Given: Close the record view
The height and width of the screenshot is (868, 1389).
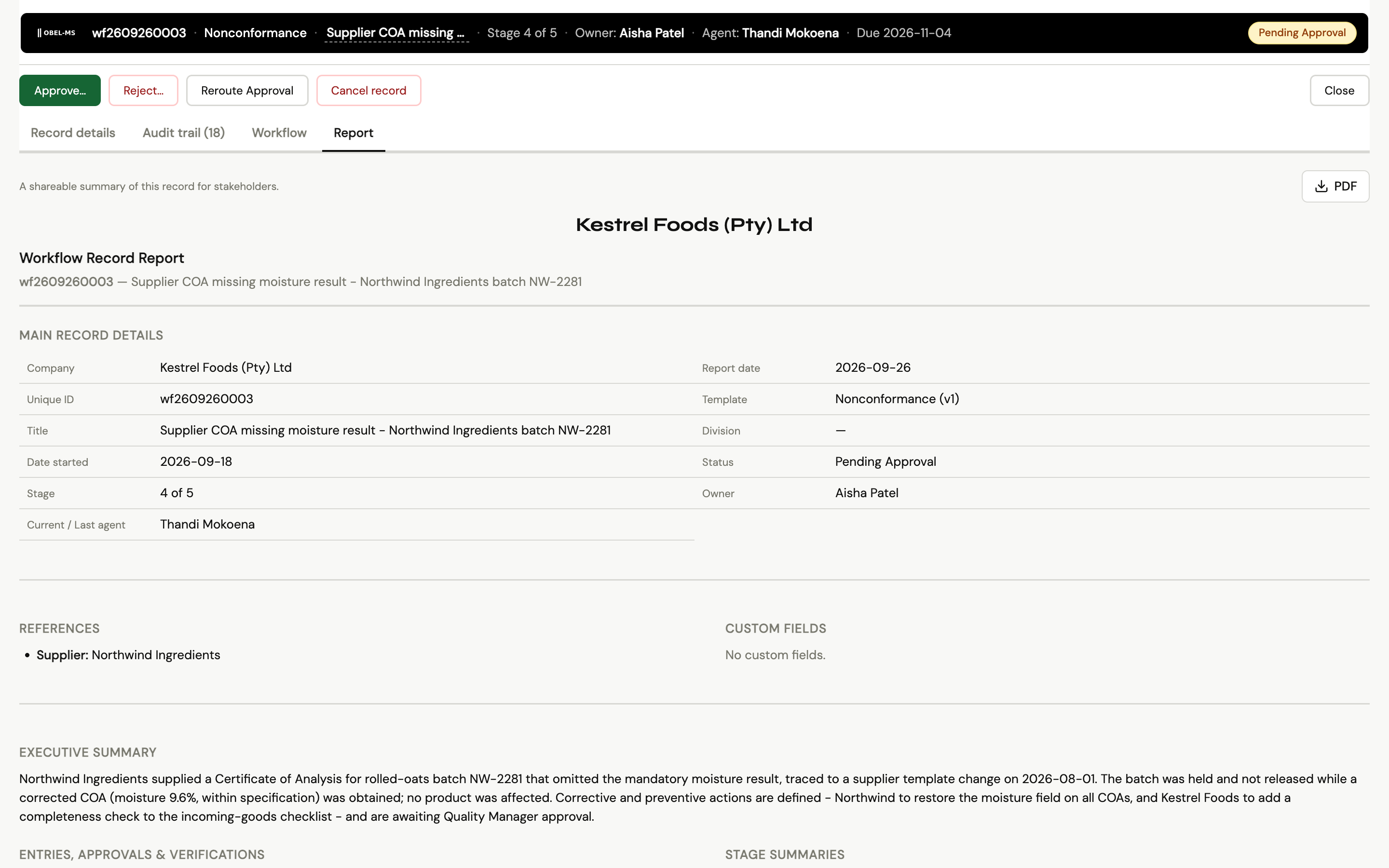Looking at the screenshot, I should point(1339,91).
